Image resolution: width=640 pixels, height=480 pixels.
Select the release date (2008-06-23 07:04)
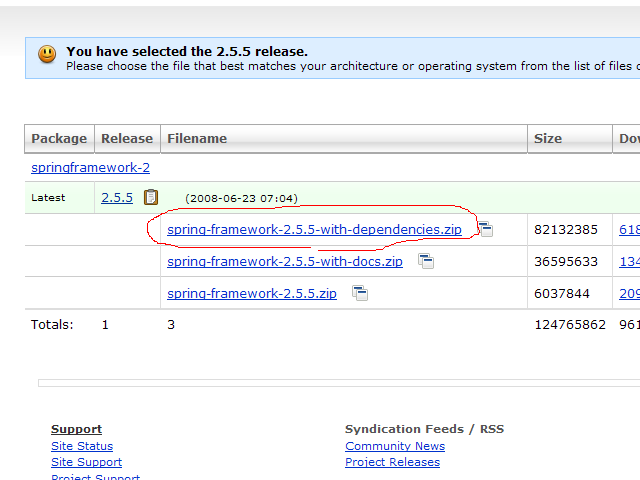tap(241, 198)
